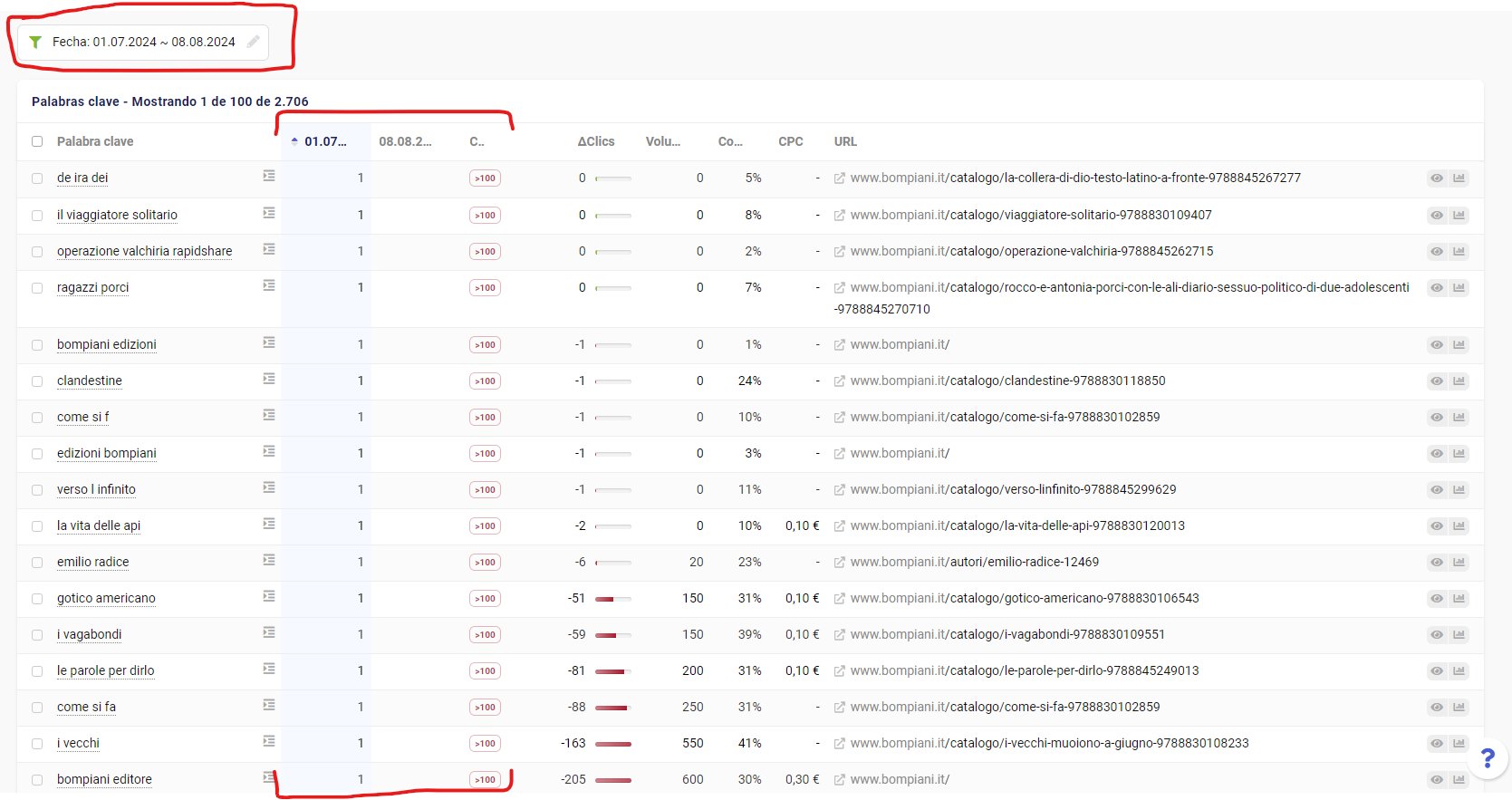Open external link icon for verso-linfinito URL
Screen dimensions: 1512x800
[840, 489]
